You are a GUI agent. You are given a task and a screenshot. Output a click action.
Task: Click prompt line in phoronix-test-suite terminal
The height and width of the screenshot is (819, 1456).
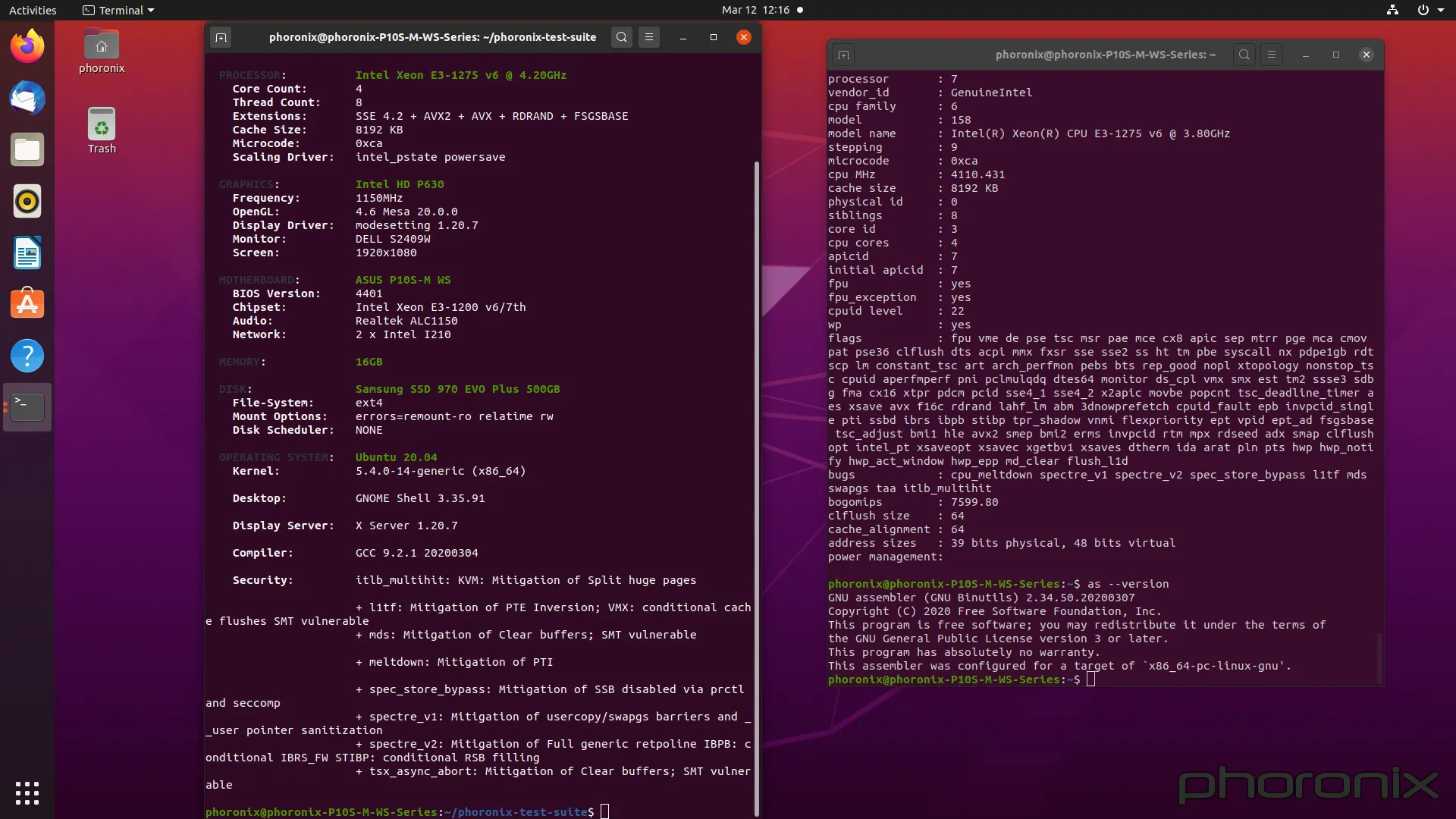tap(406, 811)
